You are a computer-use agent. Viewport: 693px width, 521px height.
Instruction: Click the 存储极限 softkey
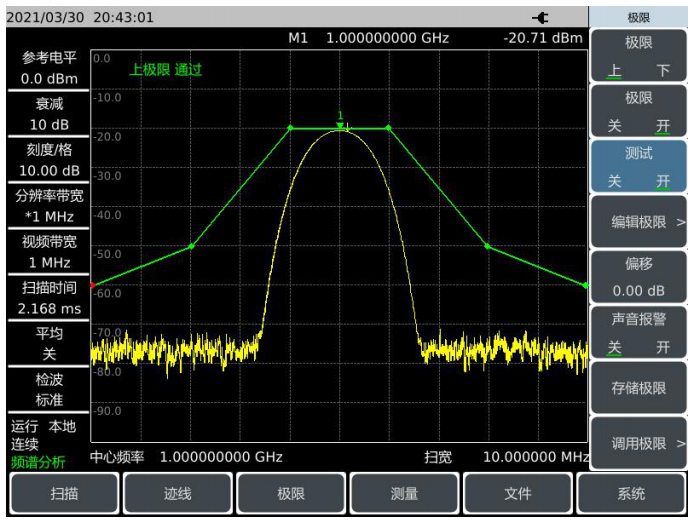click(x=638, y=388)
